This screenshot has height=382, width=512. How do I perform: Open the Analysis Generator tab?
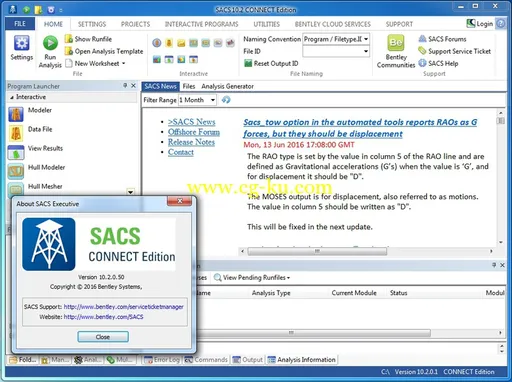click(x=227, y=86)
